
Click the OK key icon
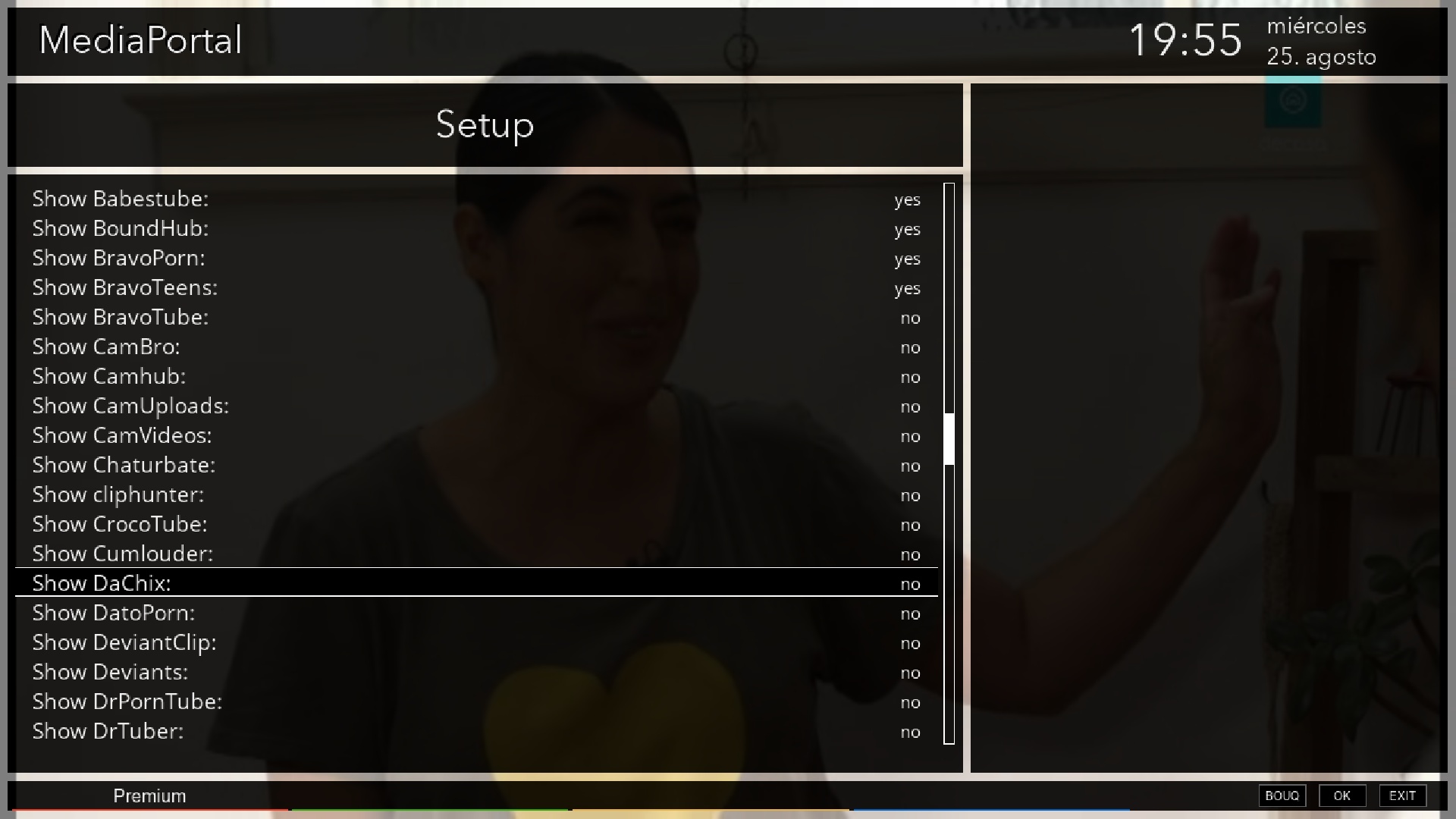tap(1342, 795)
